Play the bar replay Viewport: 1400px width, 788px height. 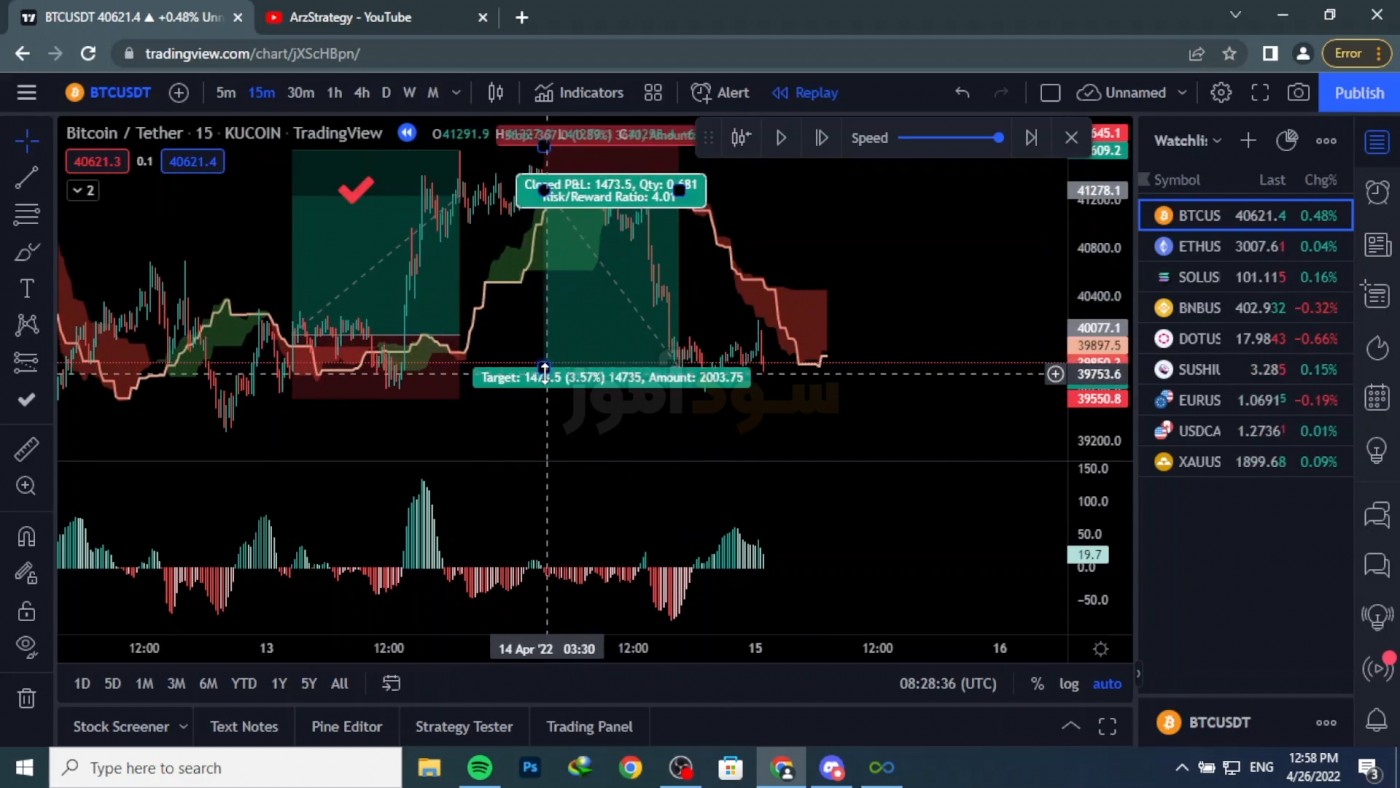781,138
